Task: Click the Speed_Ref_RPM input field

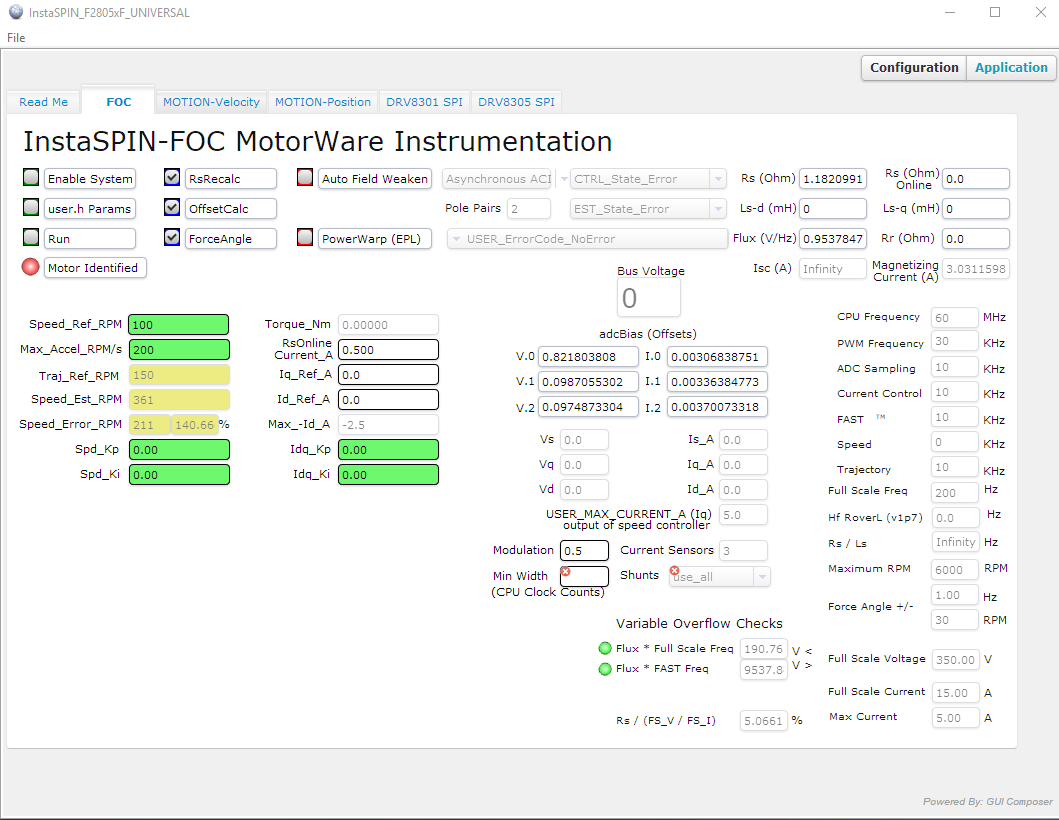Action: (x=178, y=325)
